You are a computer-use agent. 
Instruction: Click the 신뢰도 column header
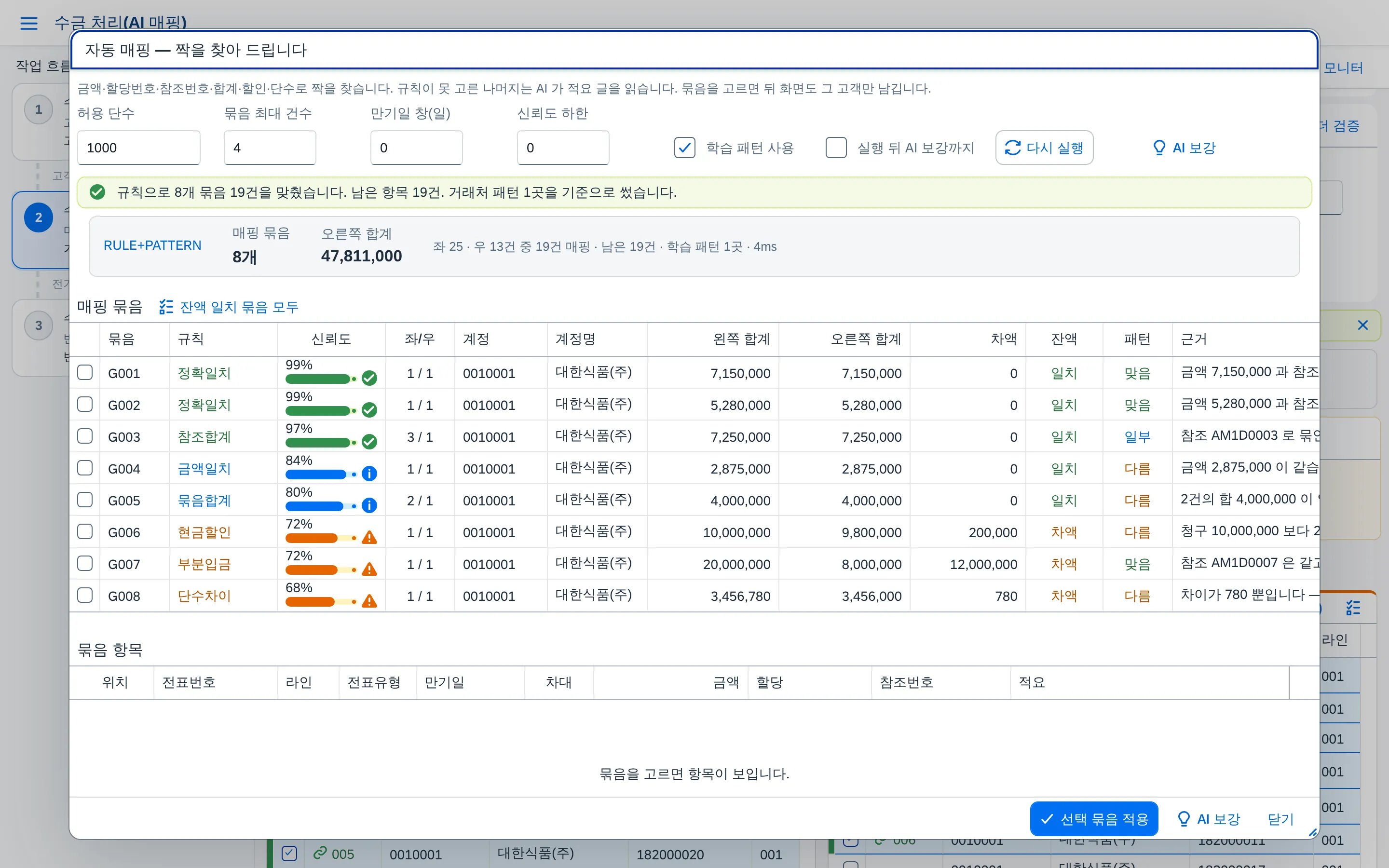(x=331, y=339)
